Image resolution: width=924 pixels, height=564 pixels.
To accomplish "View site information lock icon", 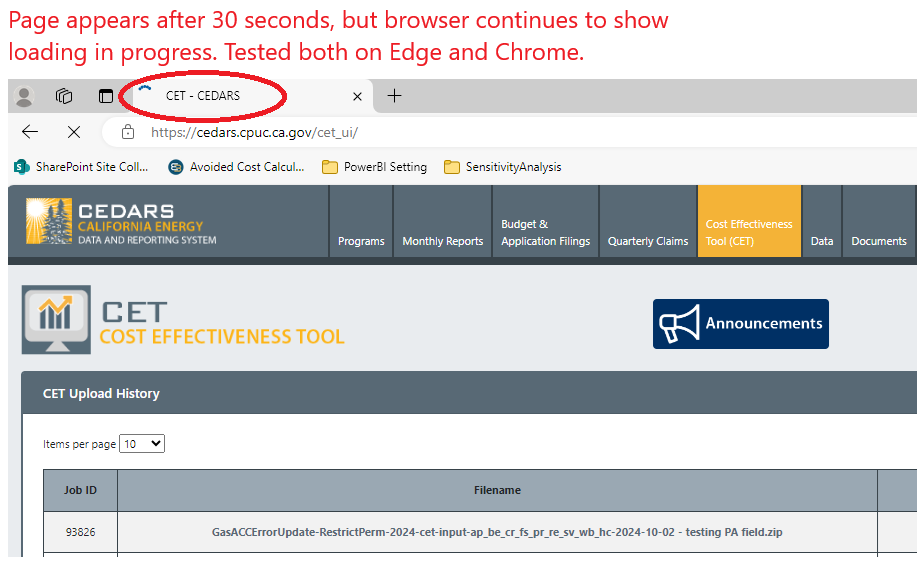I will pyautogui.click(x=127, y=132).
